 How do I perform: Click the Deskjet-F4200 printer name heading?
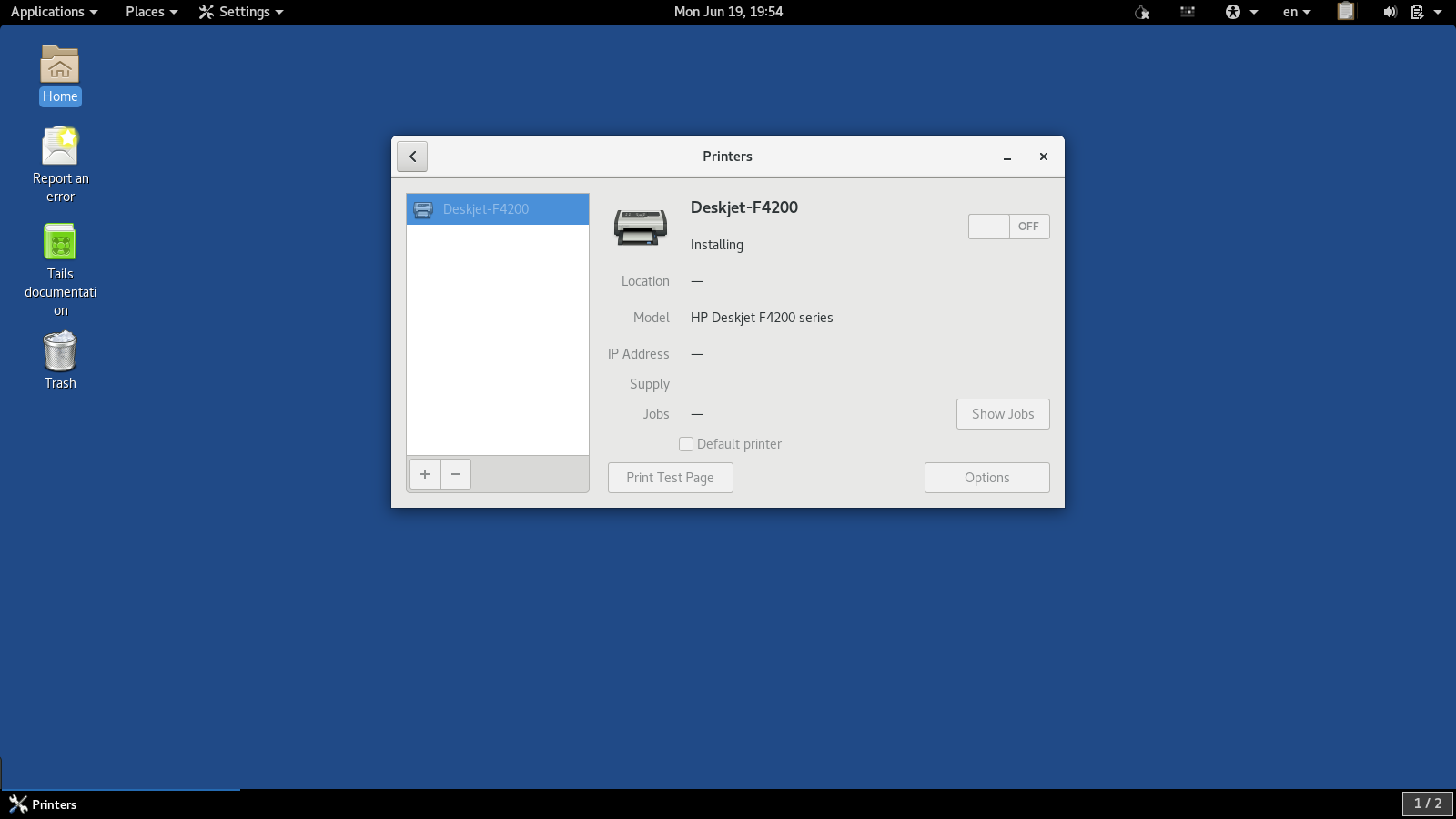pos(743,207)
